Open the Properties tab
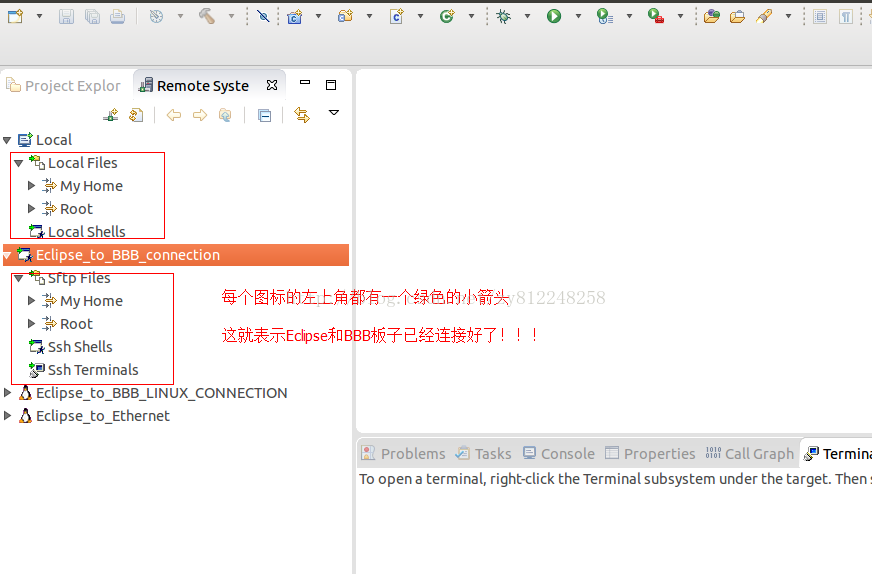Screen dimensions: 872x574 tap(650, 454)
